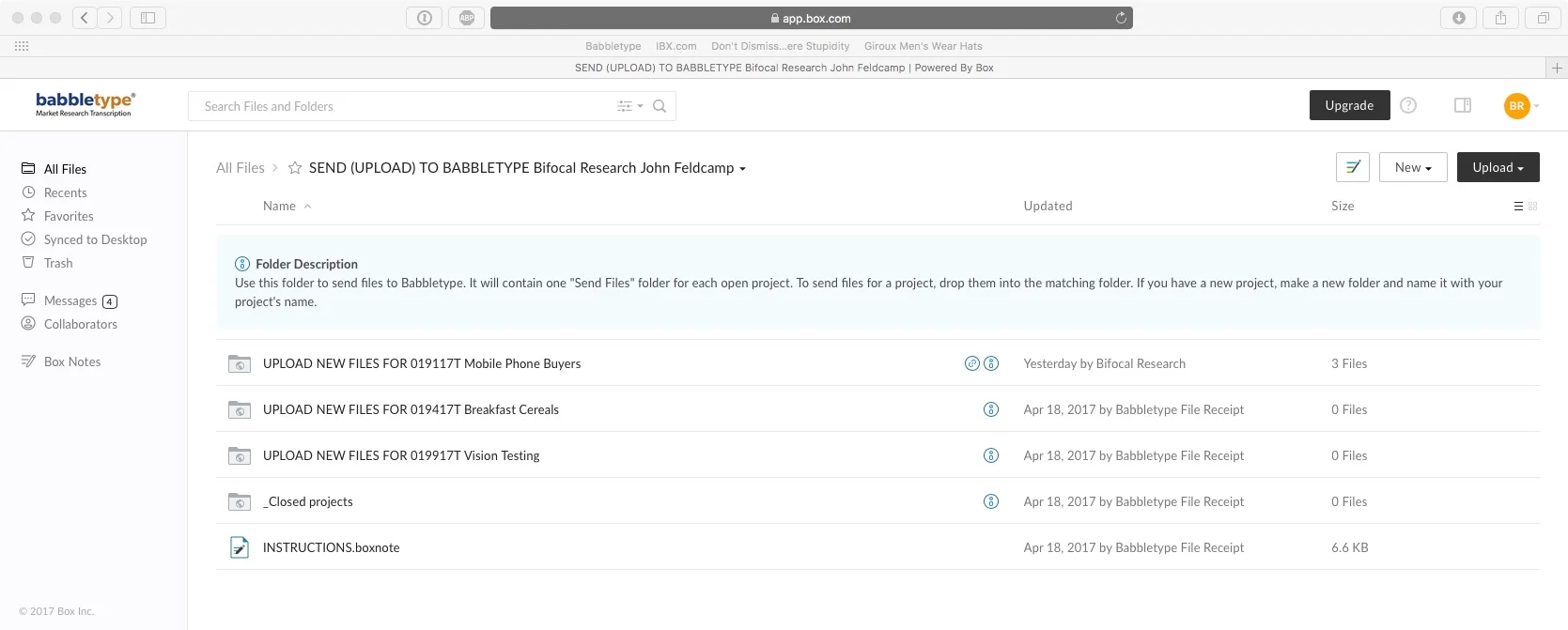Open UPLOAD NEW FILES FOR 019117T Mobile Phone Buyers

(422, 363)
